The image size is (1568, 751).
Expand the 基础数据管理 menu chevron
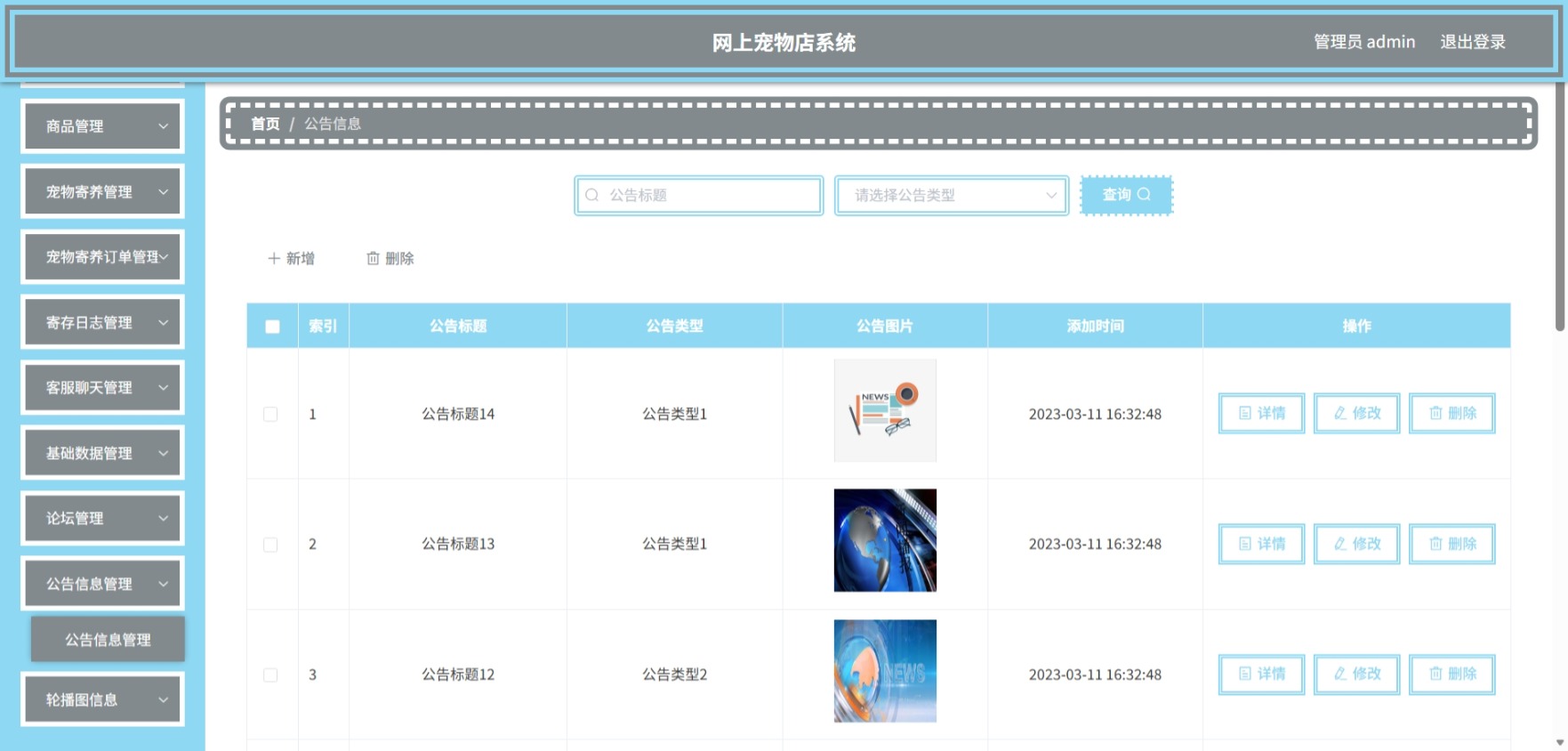pos(164,453)
